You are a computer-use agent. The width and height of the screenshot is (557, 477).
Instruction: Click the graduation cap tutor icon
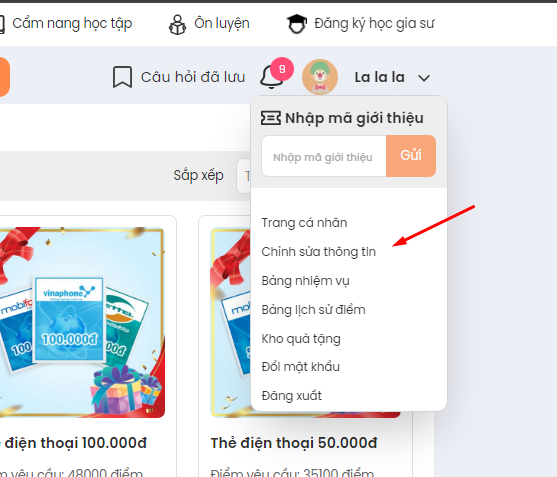click(x=297, y=24)
